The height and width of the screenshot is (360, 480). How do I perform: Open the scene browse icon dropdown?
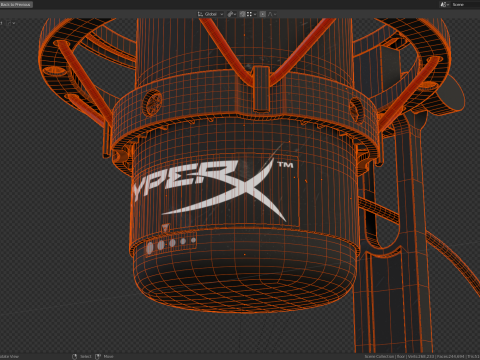(x=445, y=4)
